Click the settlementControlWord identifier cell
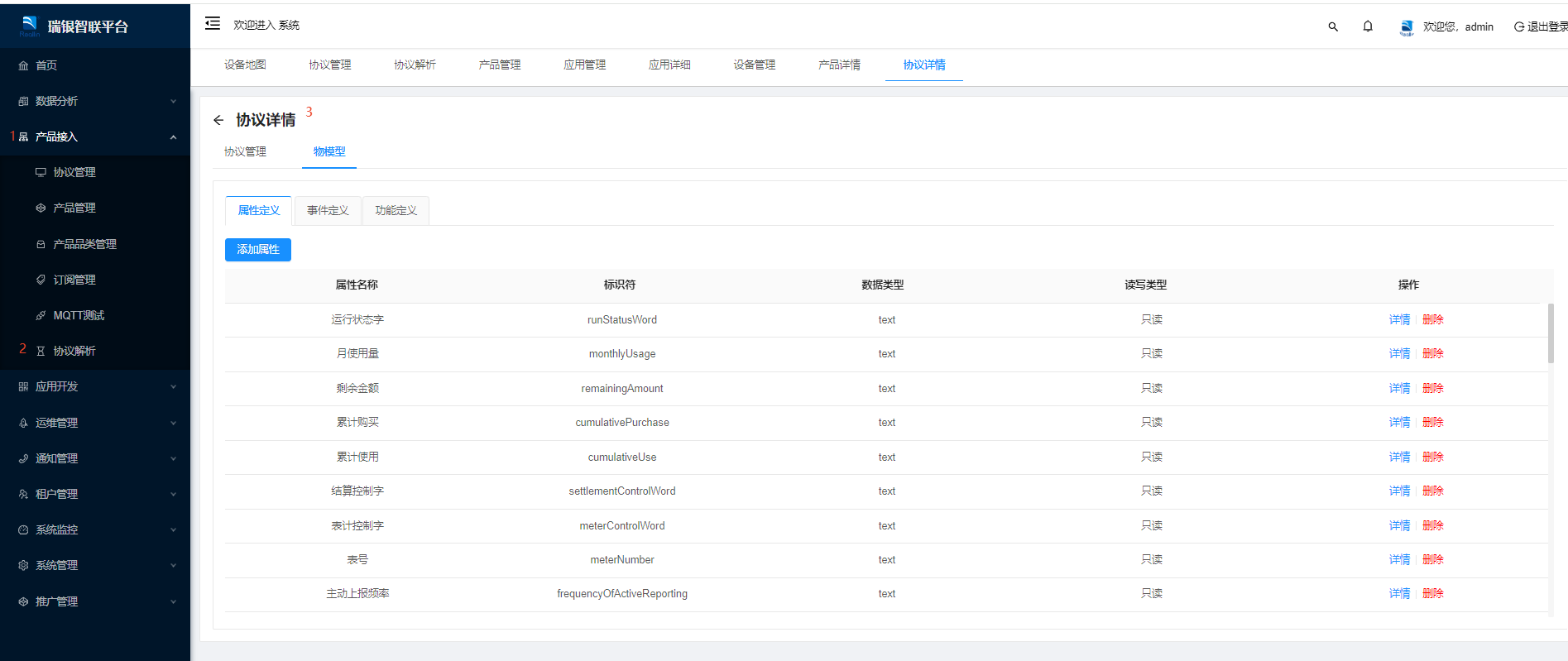The image size is (1568, 661). pyautogui.click(x=622, y=491)
